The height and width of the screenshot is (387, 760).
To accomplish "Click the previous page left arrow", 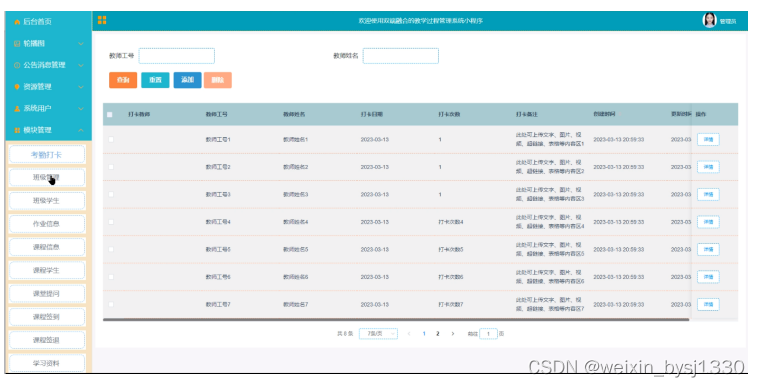I will click(x=409, y=334).
